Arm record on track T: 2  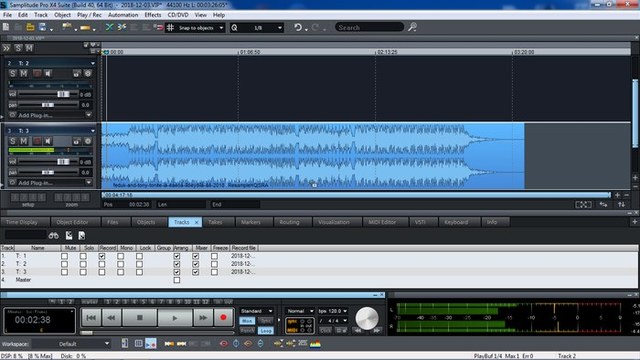coord(37,73)
